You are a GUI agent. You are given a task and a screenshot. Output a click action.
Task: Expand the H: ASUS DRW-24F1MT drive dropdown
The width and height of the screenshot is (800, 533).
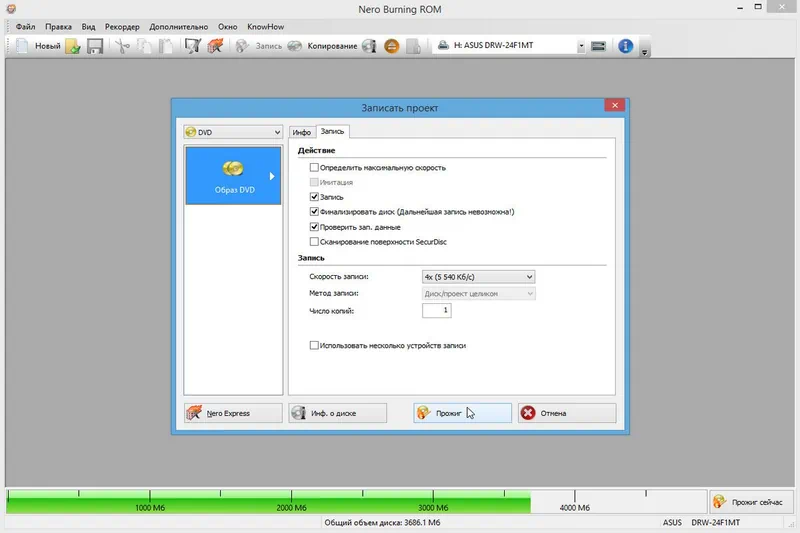click(x=580, y=46)
